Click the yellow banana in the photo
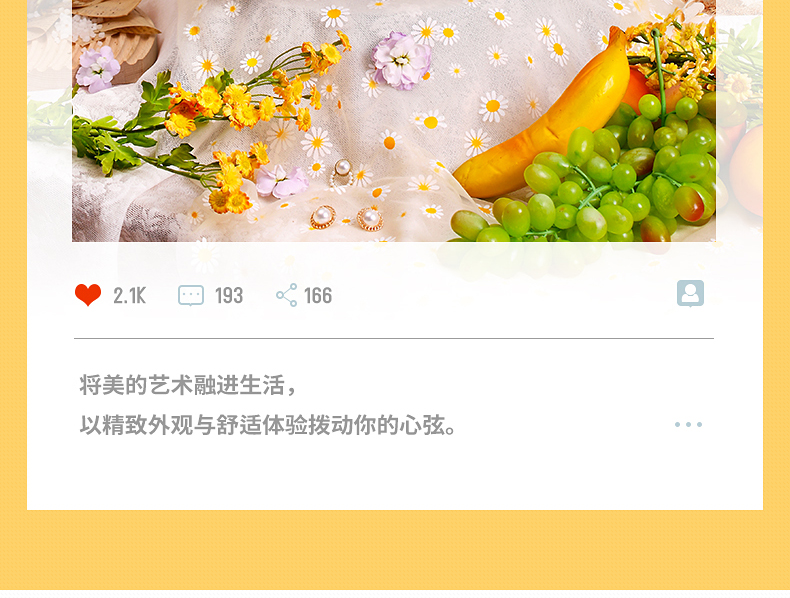Screen dimensions: 790x598 pos(544,118)
